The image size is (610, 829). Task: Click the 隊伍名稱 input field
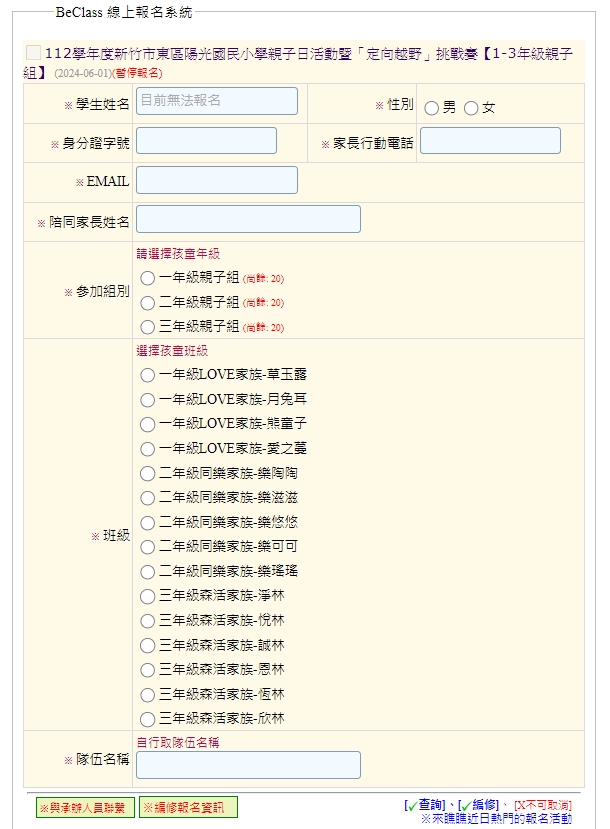(248, 765)
